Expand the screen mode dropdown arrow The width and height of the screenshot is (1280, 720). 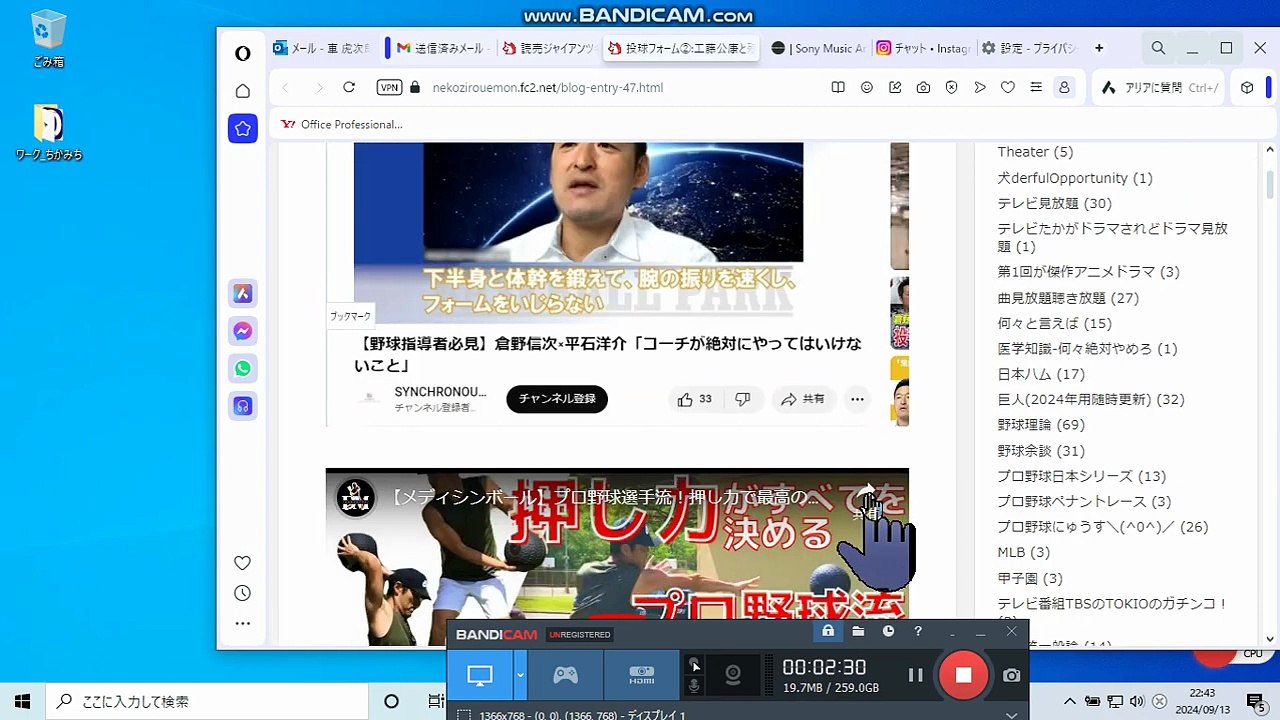click(520, 675)
